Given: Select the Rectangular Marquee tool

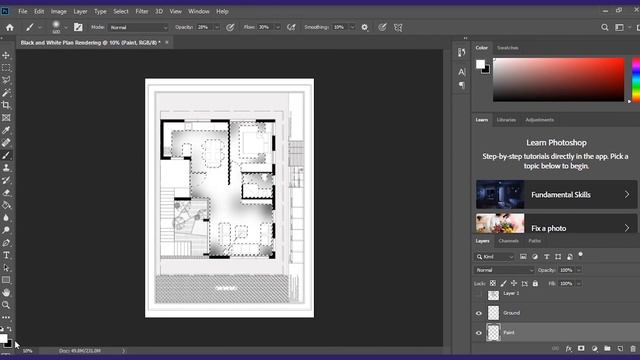Looking at the screenshot, I should pyautogui.click(x=6, y=67).
